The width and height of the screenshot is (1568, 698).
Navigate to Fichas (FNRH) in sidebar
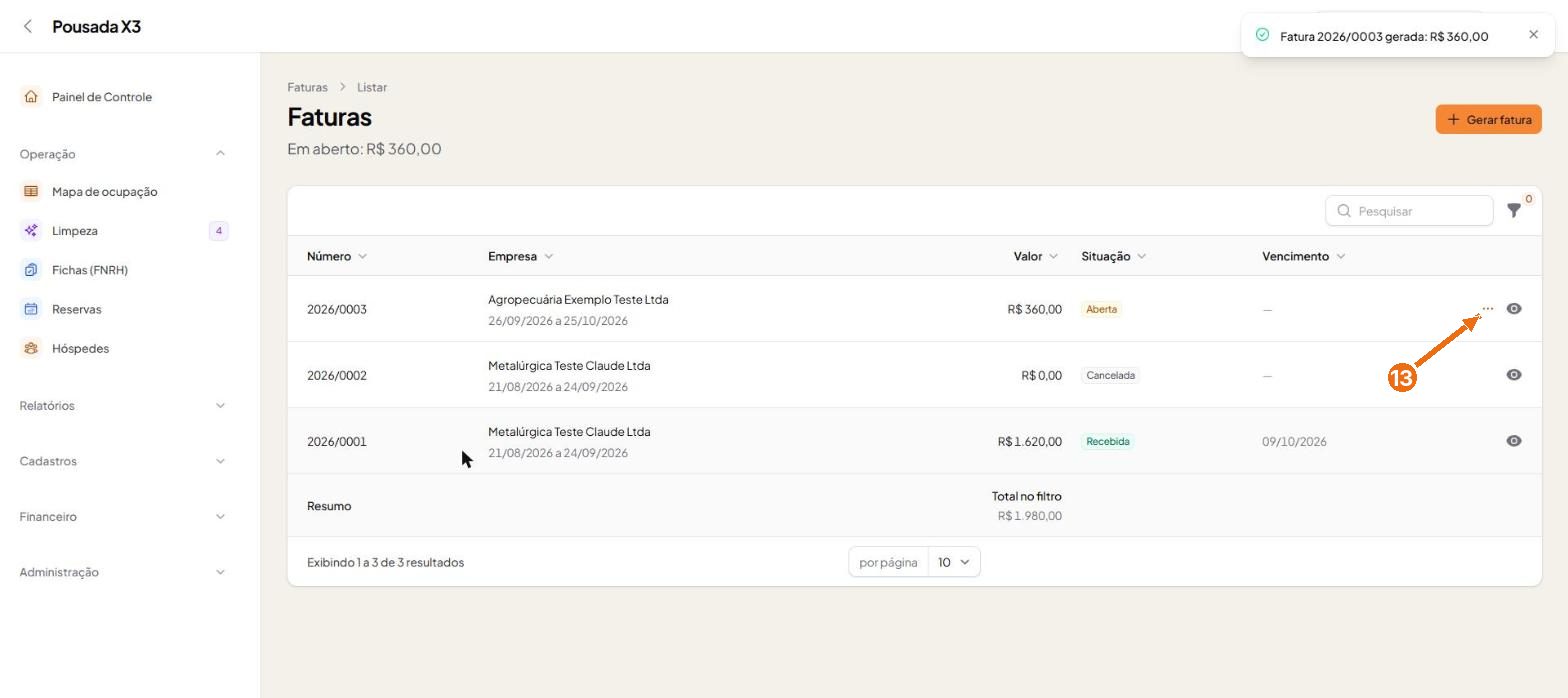coord(90,270)
